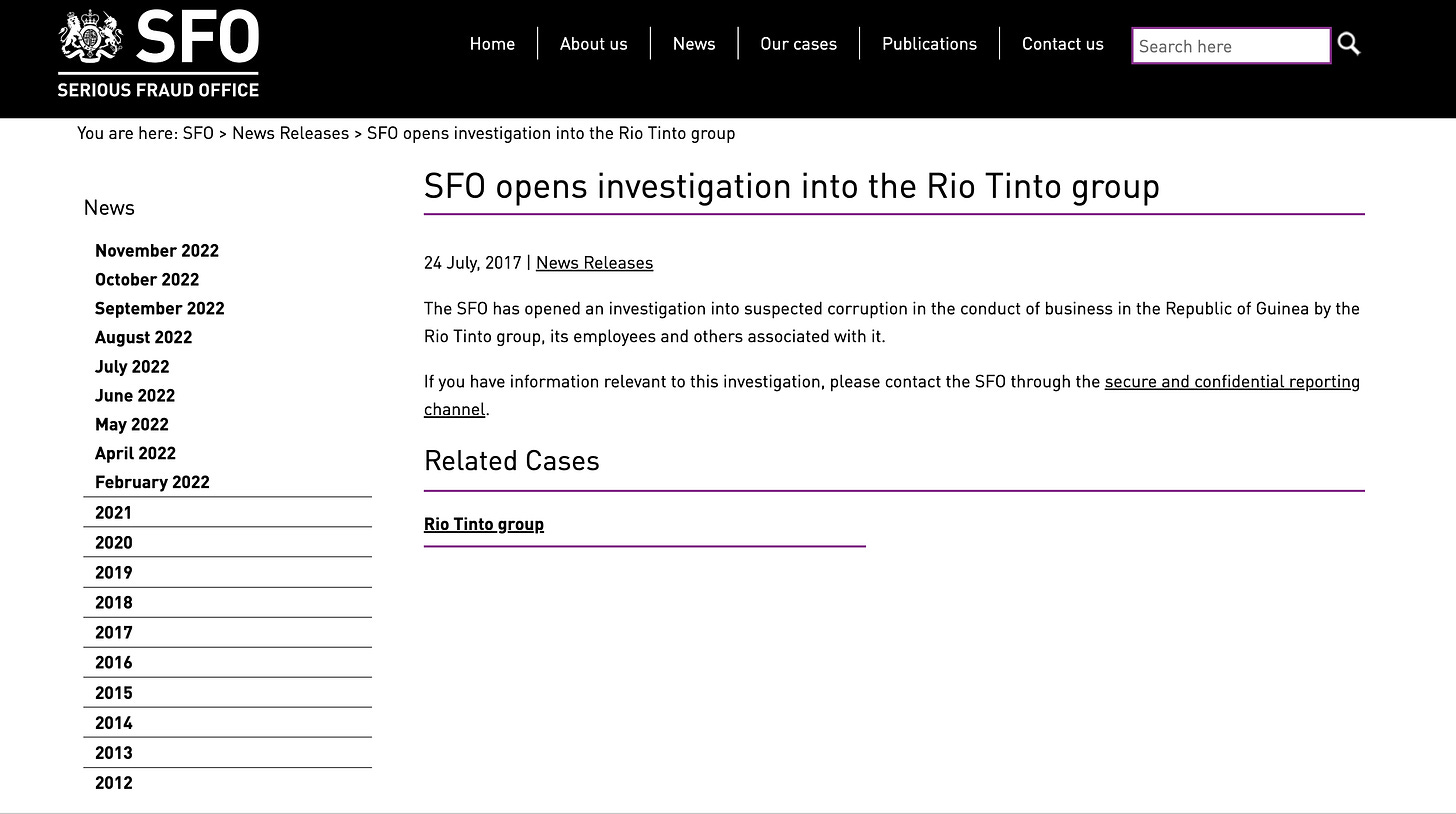The image size is (1456, 814).
Task: Click the article title about Rio Tinto
Action: [x=792, y=187]
